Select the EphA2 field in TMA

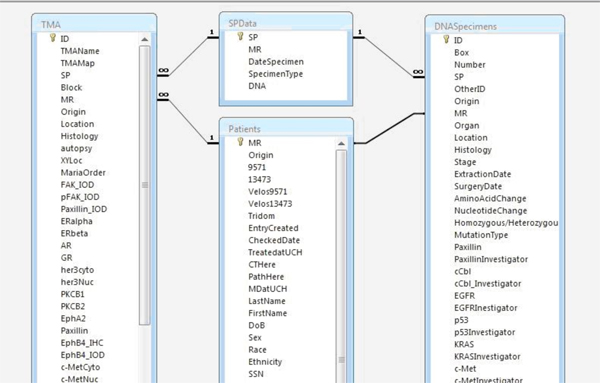point(73,319)
